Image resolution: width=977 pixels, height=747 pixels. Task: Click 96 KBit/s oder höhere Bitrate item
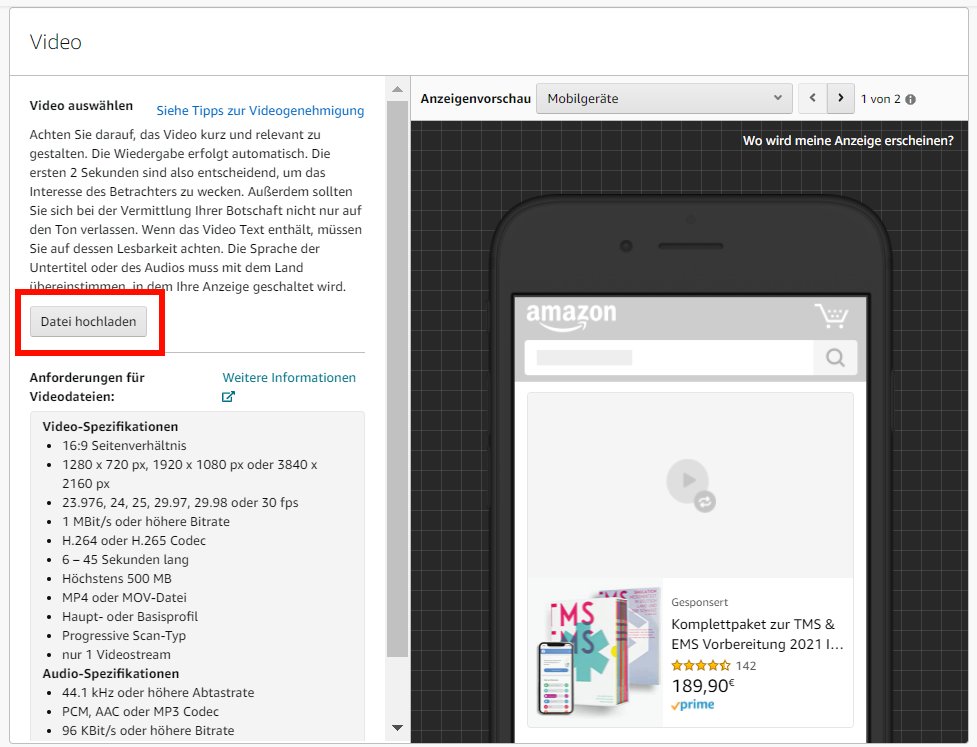tap(148, 731)
